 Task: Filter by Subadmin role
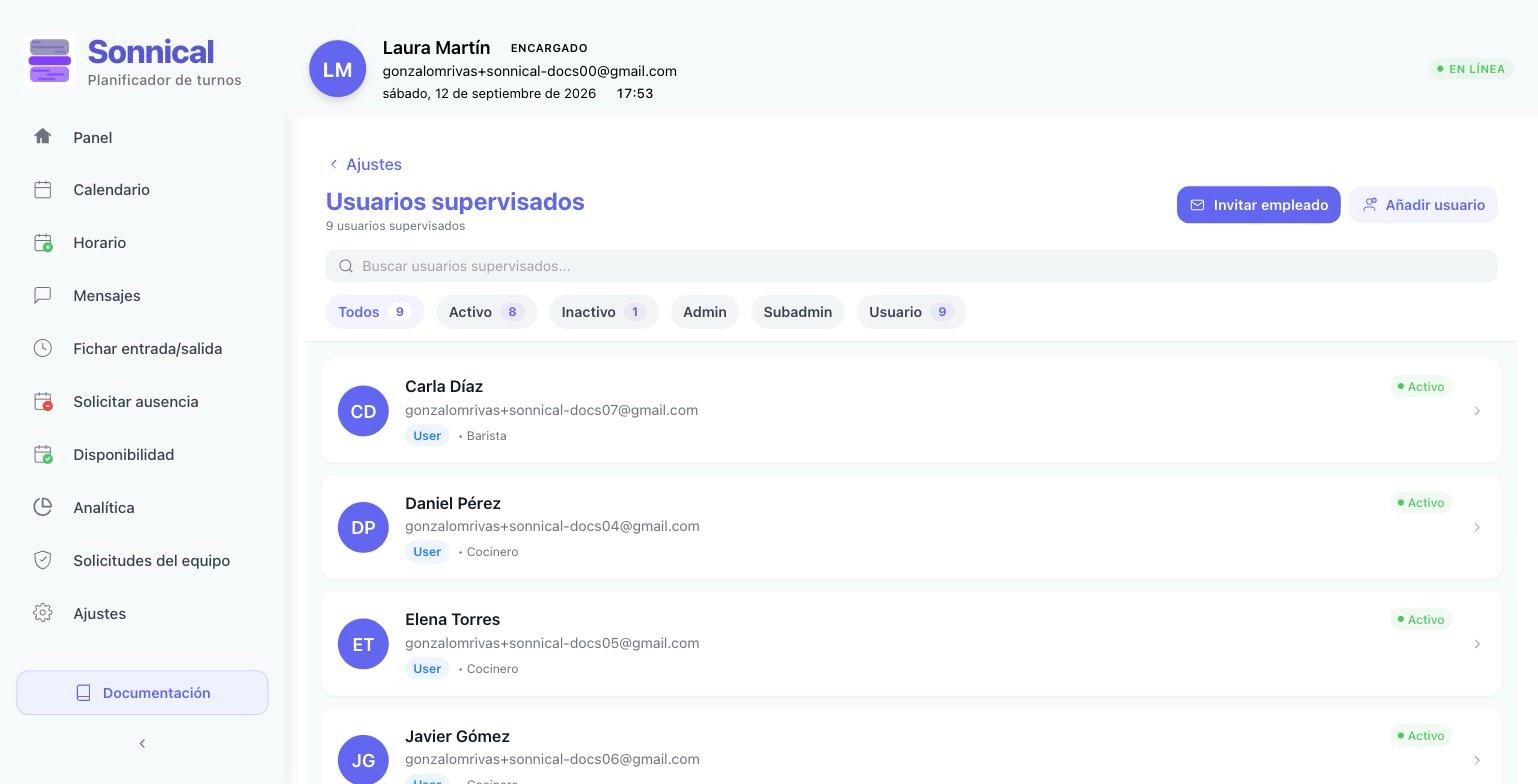point(798,312)
